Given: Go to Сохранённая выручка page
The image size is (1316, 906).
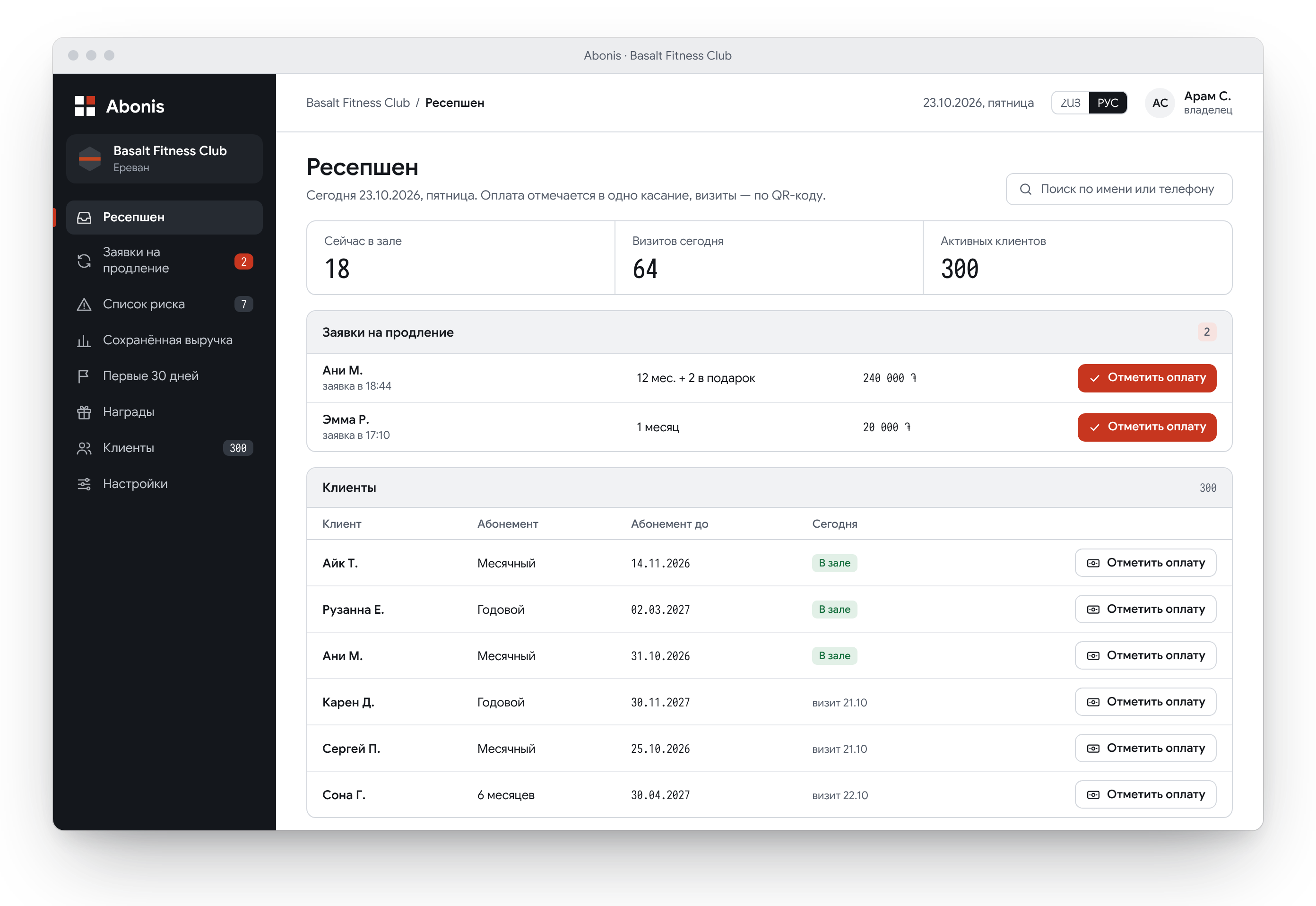Looking at the screenshot, I should tap(164, 340).
